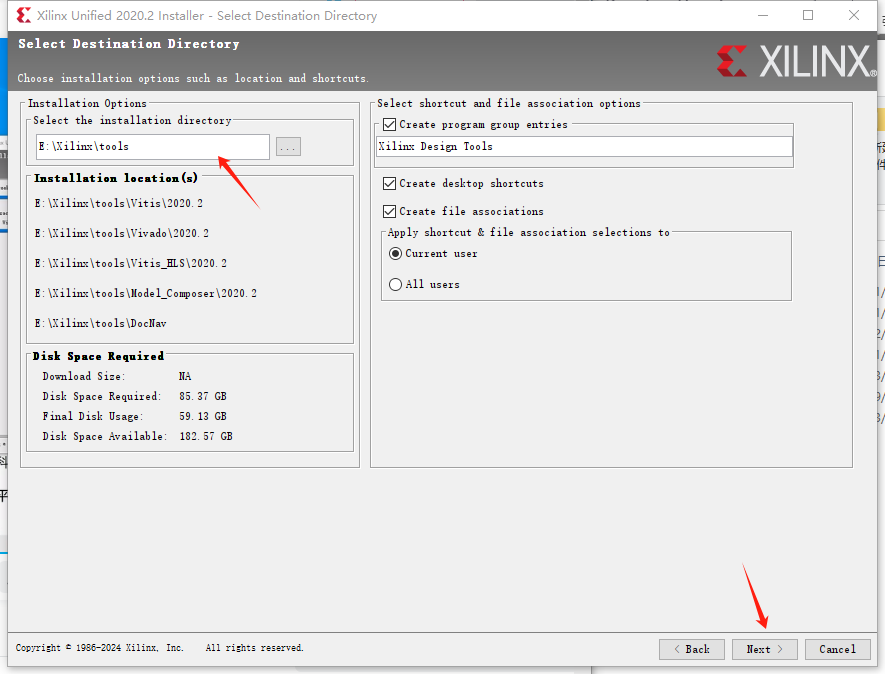Viewport: 885px width, 674px height.
Task: Click the Vitis\2020.2 installation path
Action: [119, 203]
